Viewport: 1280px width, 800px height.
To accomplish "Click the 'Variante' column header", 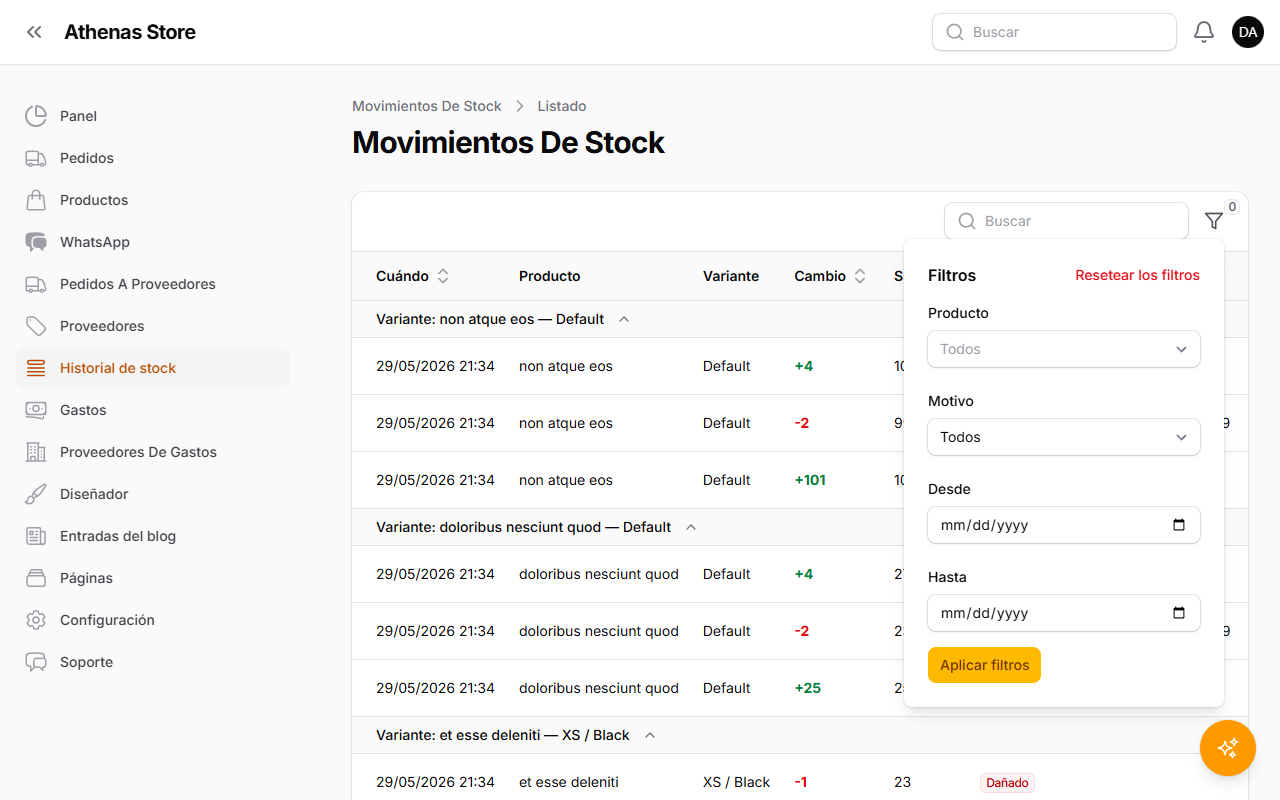I will click(731, 276).
